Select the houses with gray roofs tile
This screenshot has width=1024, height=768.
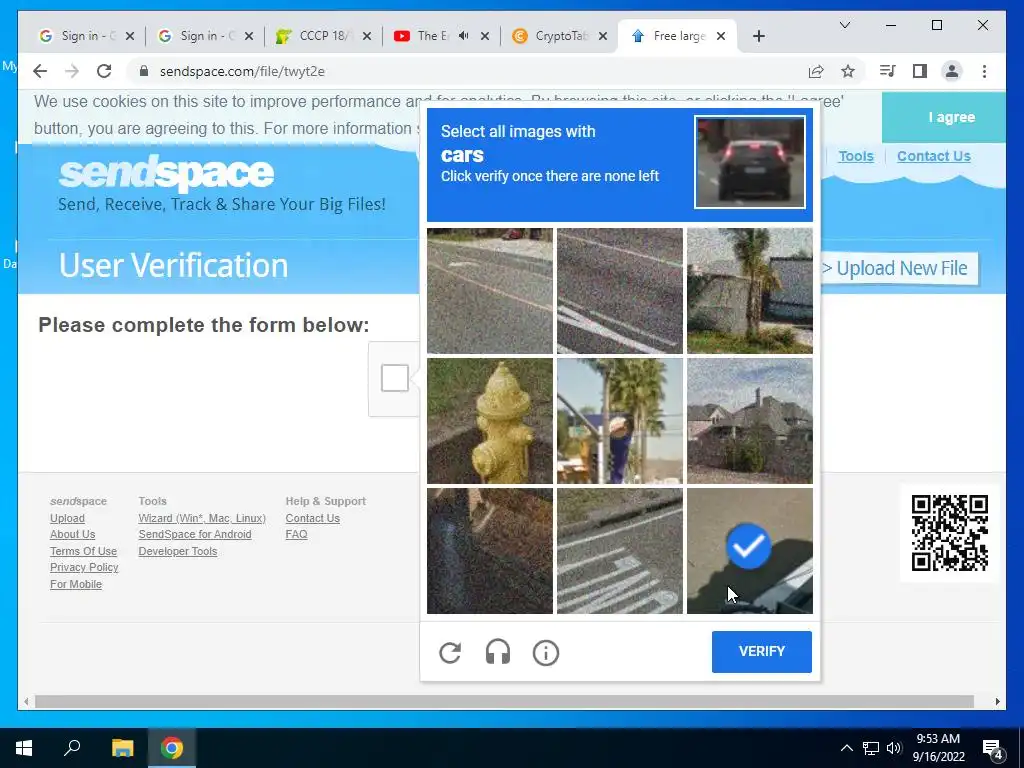pos(750,421)
